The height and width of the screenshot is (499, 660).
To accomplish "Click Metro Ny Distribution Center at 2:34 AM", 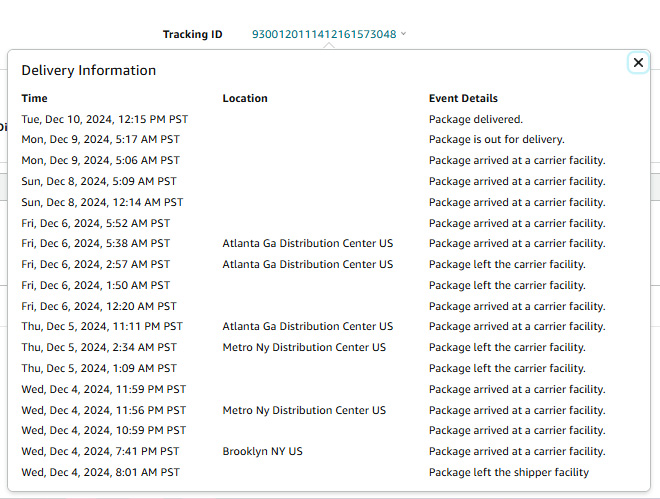I will coord(304,347).
